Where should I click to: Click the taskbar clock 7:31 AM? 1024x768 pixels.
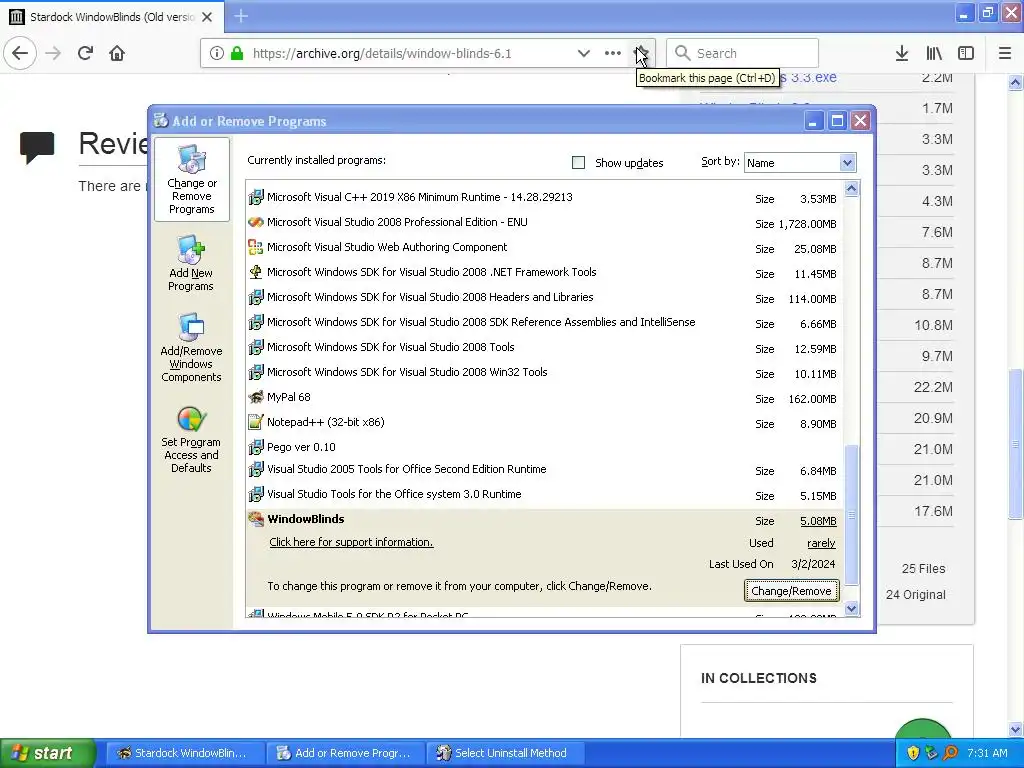987,753
